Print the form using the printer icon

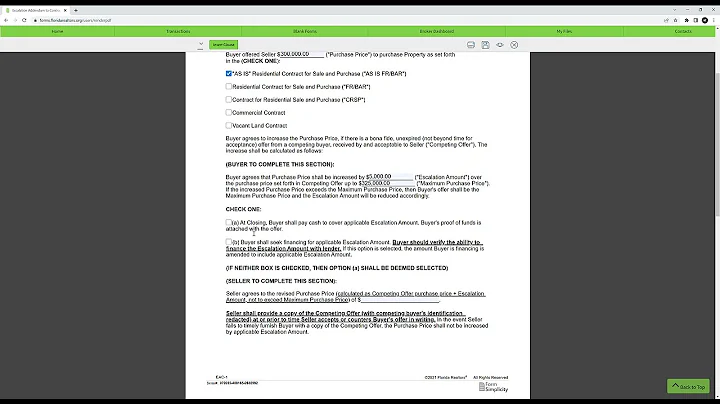pyautogui.click(x=471, y=45)
